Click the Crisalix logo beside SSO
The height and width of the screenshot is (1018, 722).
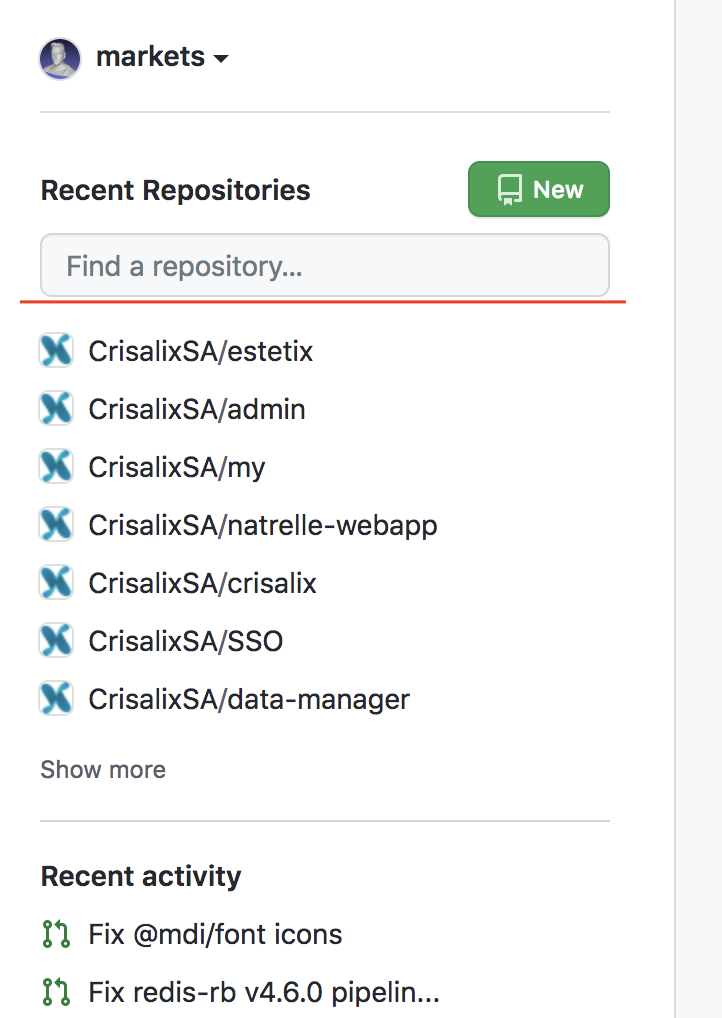56,640
